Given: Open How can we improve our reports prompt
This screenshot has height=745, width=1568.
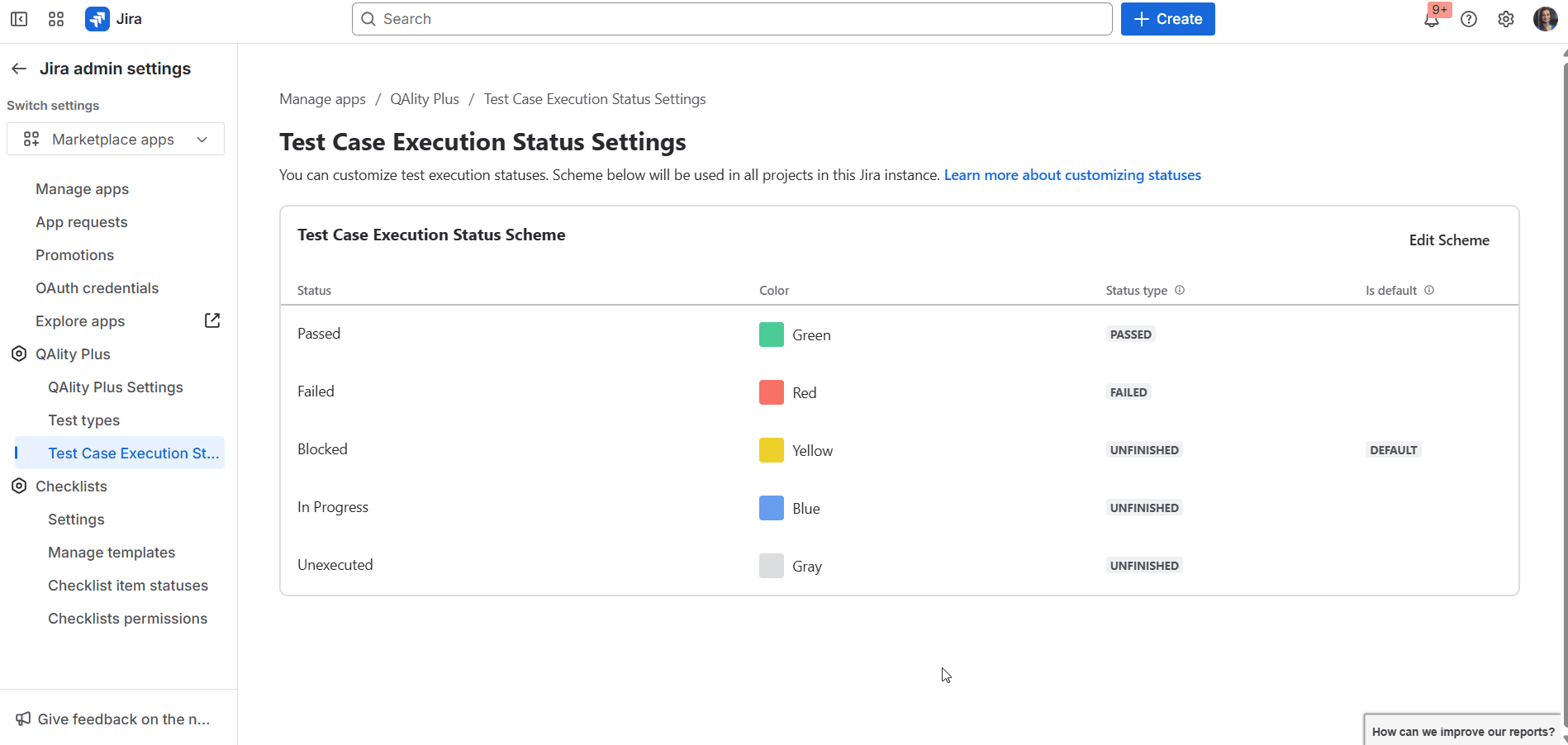Looking at the screenshot, I should 1462,731.
